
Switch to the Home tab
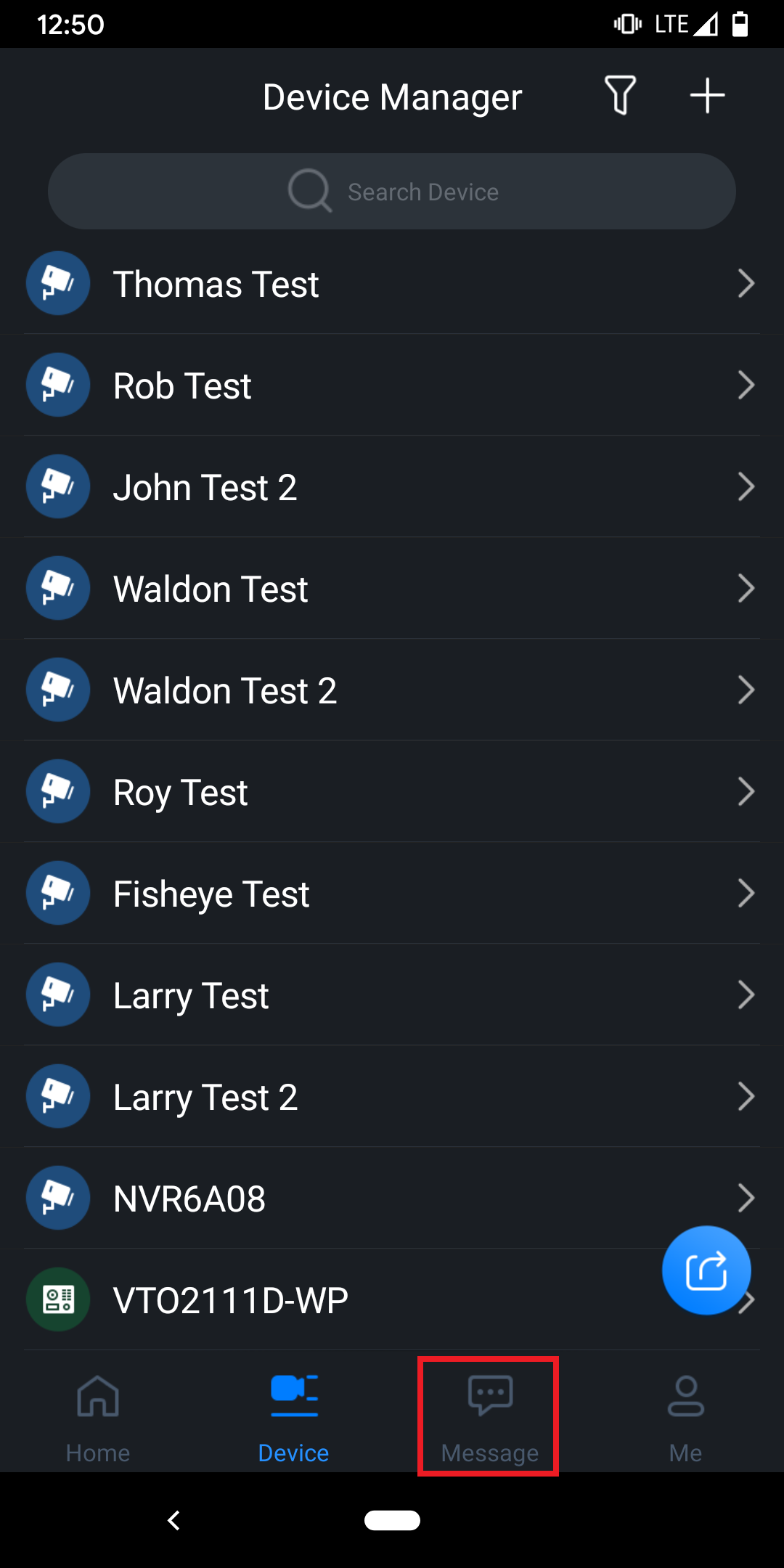[x=98, y=1417]
